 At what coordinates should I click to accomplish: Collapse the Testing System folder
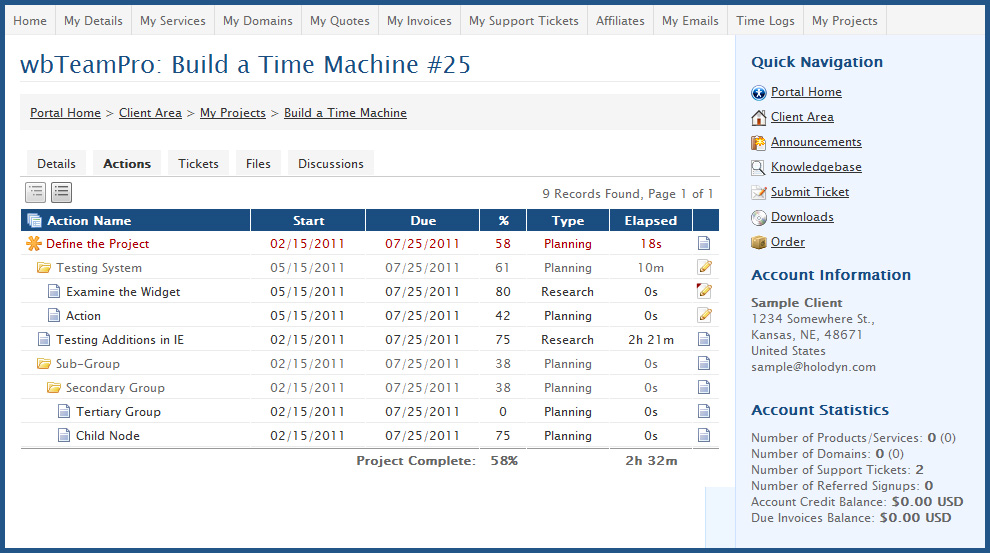[x=44, y=268]
